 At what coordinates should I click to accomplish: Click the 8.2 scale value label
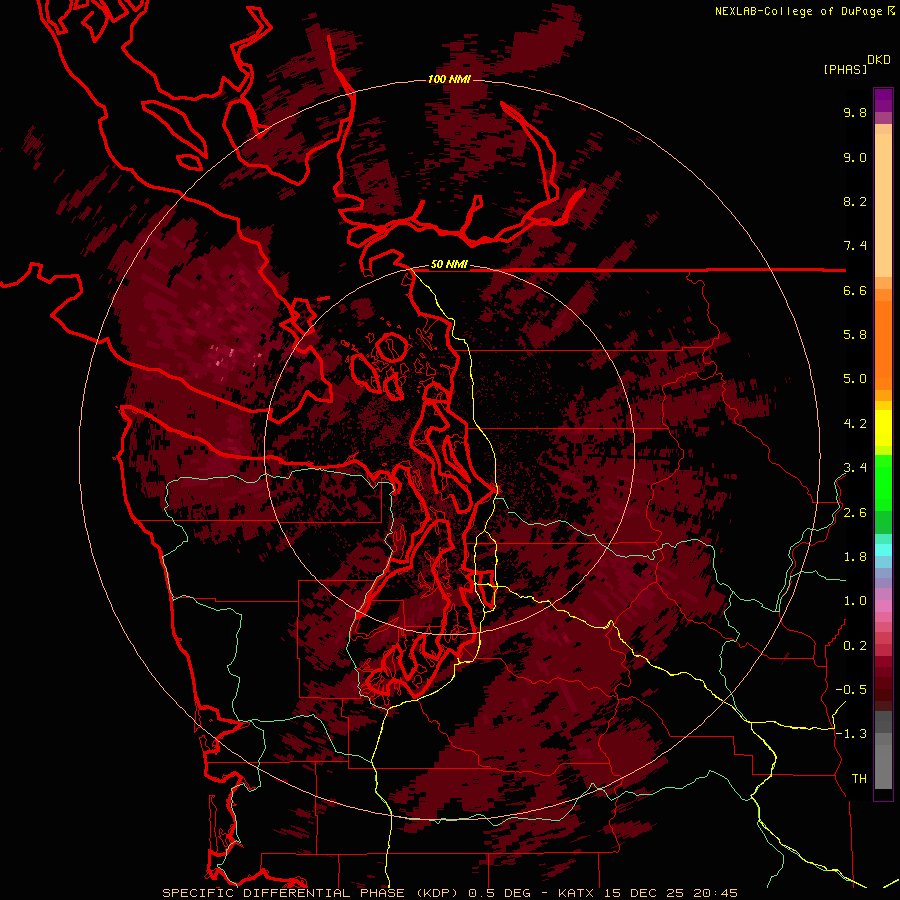pos(855,201)
